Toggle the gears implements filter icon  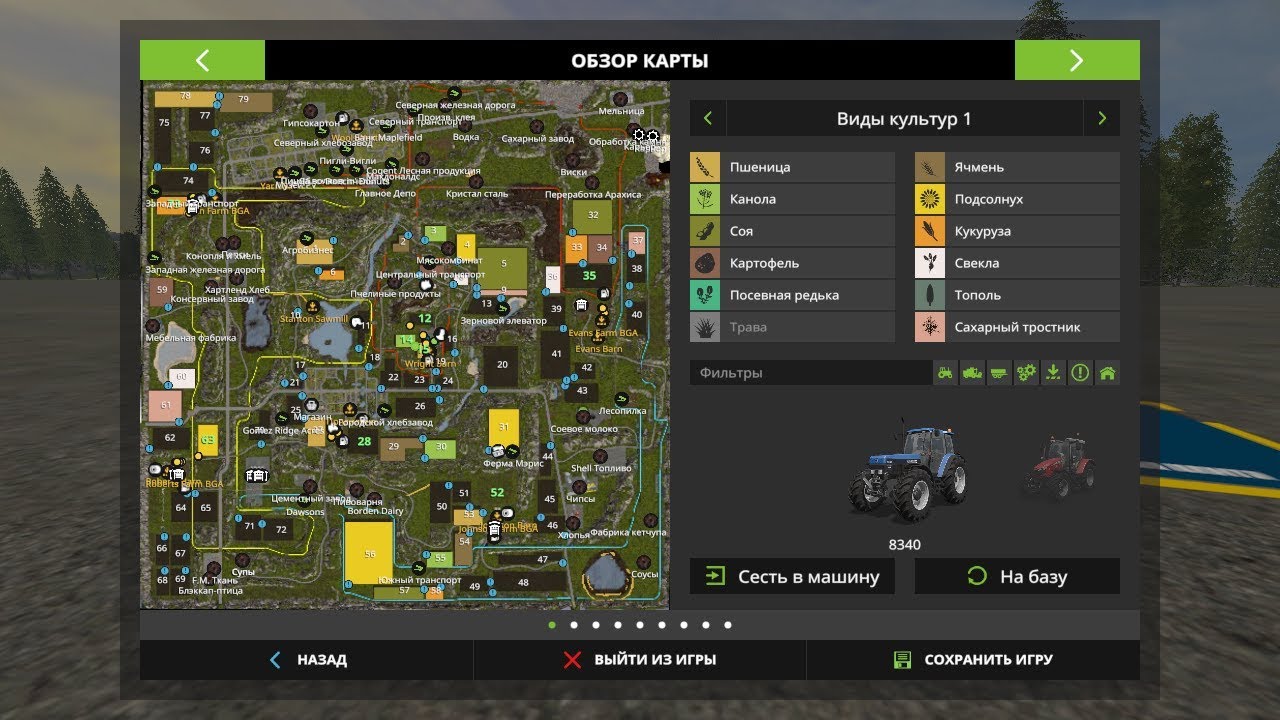tap(1026, 373)
